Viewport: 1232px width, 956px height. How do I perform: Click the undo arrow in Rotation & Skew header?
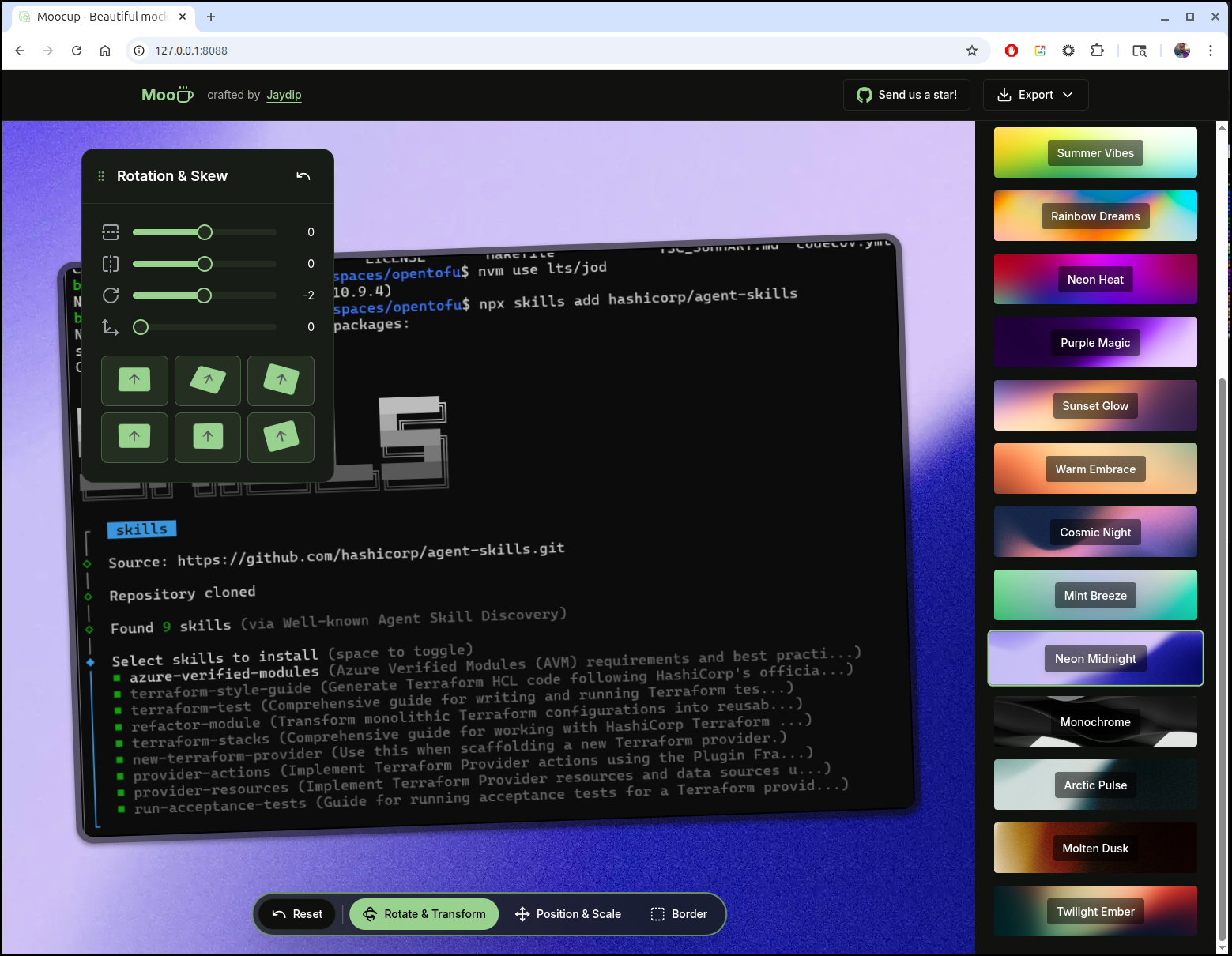pyautogui.click(x=303, y=176)
